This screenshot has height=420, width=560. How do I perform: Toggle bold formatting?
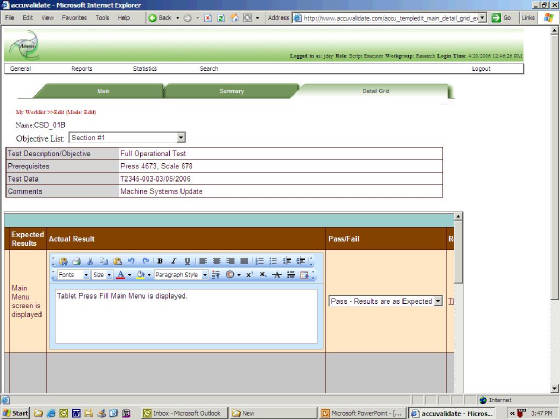pyautogui.click(x=160, y=261)
